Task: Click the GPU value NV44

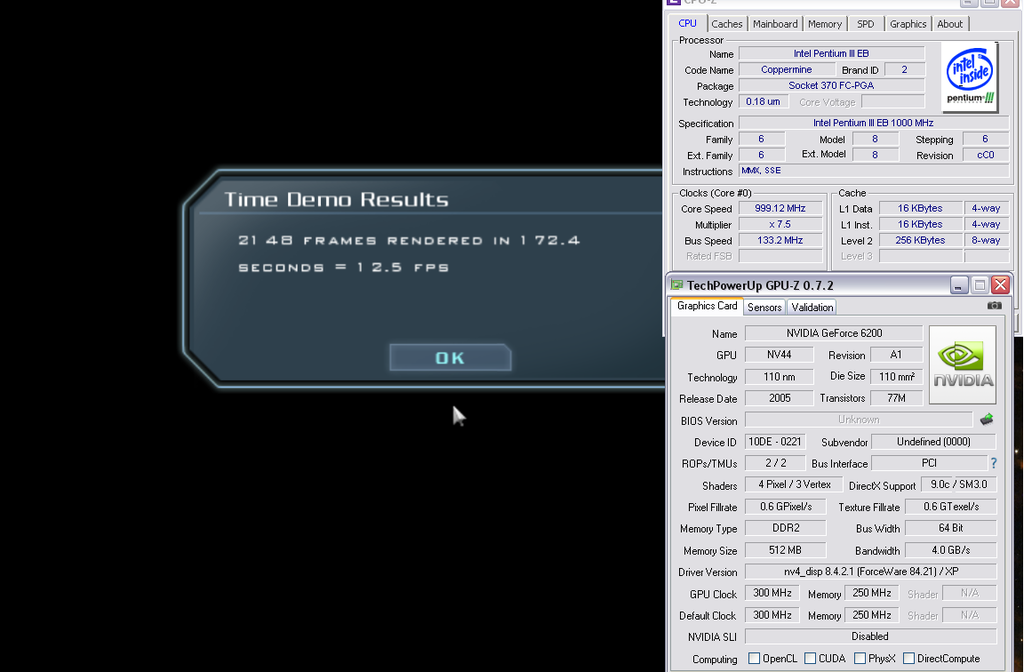Action: point(779,355)
